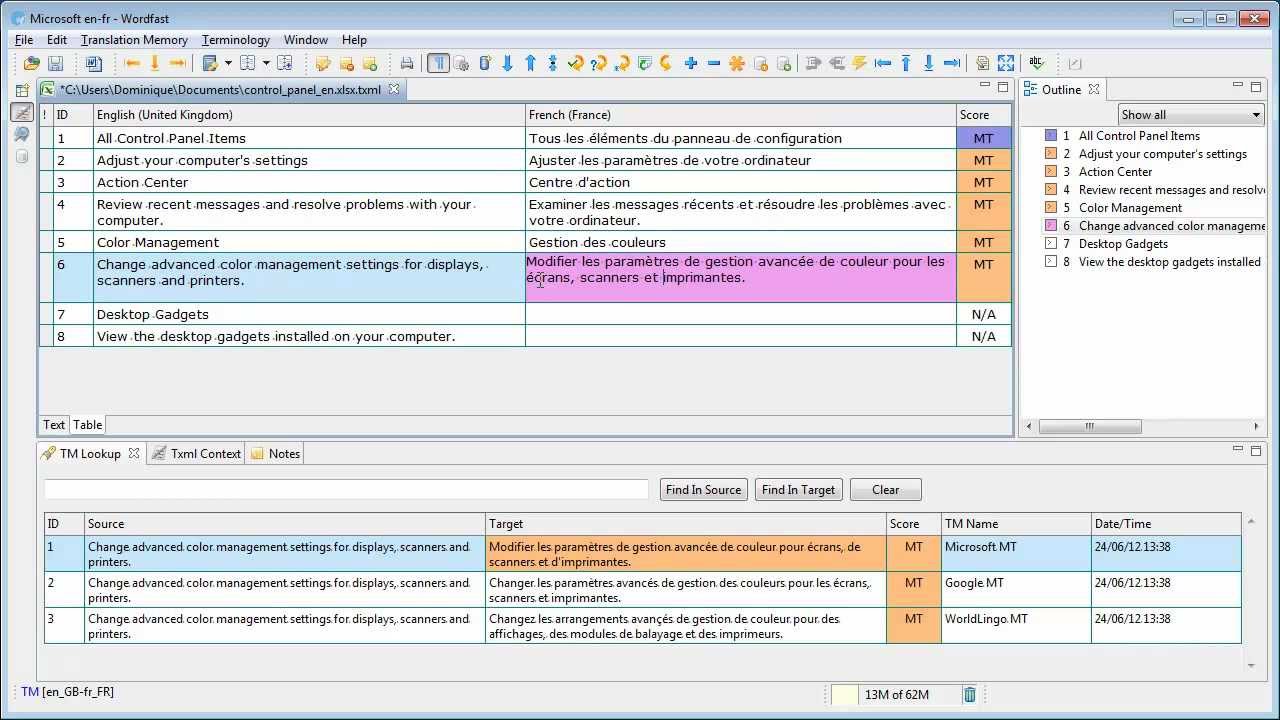This screenshot has width=1280, height=720.
Task: Click the Word document icon
Action: tap(94, 63)
